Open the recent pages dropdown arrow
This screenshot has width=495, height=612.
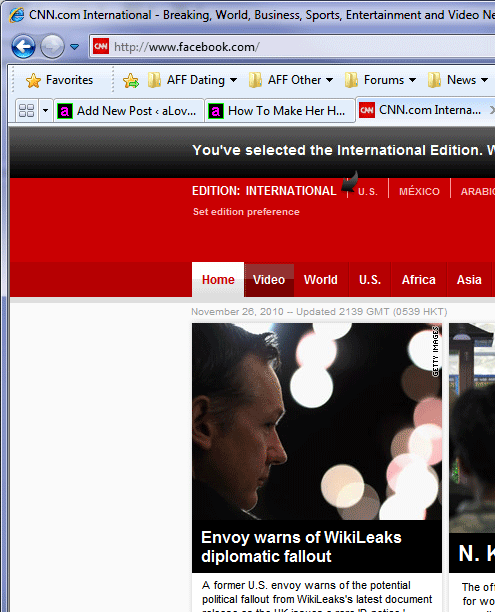click(74, 47)
